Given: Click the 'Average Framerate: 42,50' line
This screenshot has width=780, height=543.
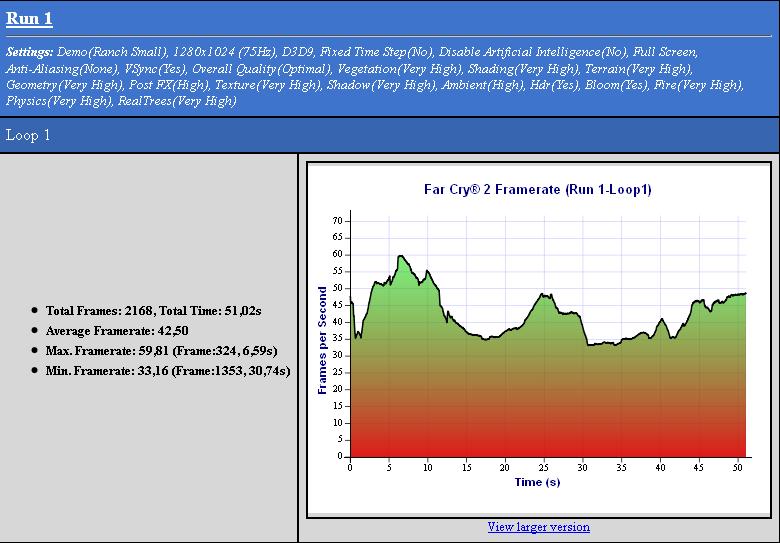Looking at the screenshot, I should [117, 331].
